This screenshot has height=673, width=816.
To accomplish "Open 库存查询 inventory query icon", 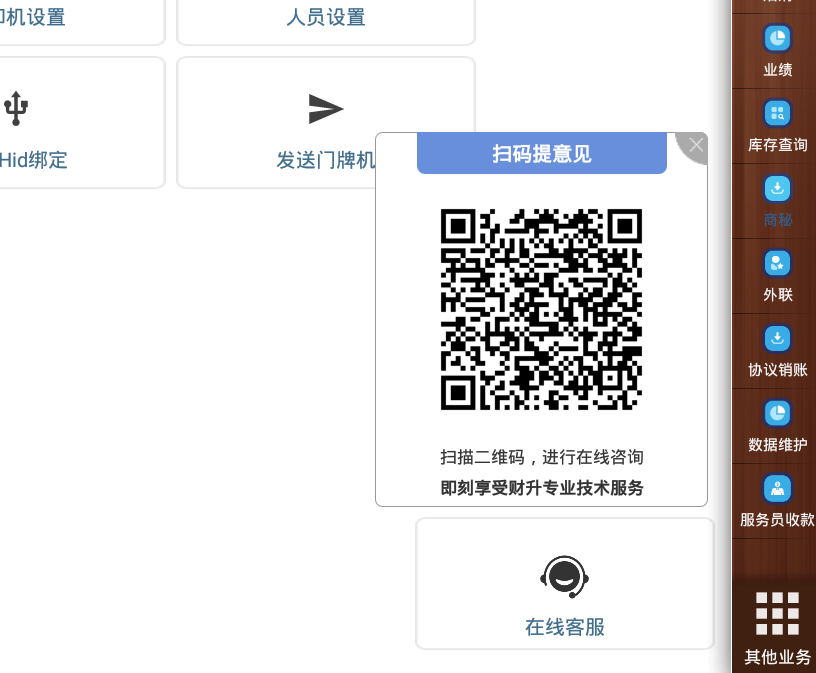I will point(777,113).
